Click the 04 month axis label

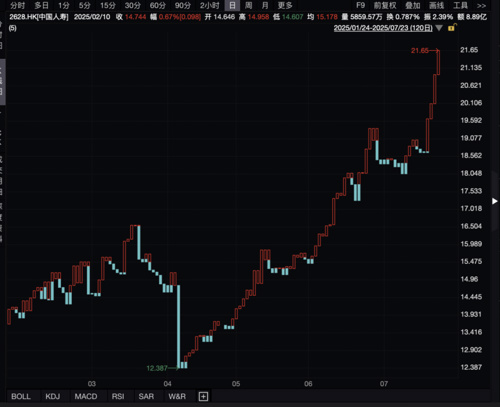[x=167, y=384]
